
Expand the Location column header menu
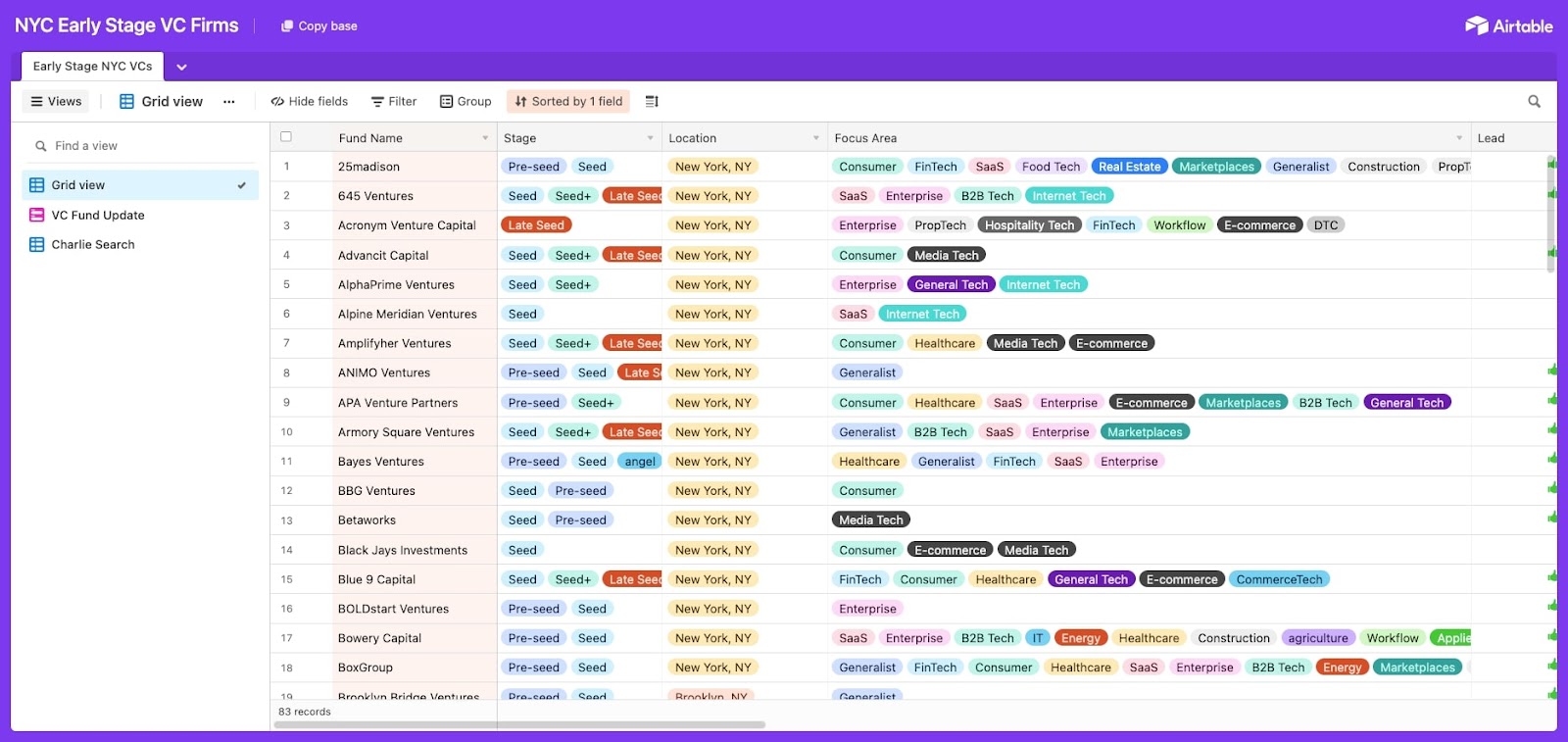[815, 138]
